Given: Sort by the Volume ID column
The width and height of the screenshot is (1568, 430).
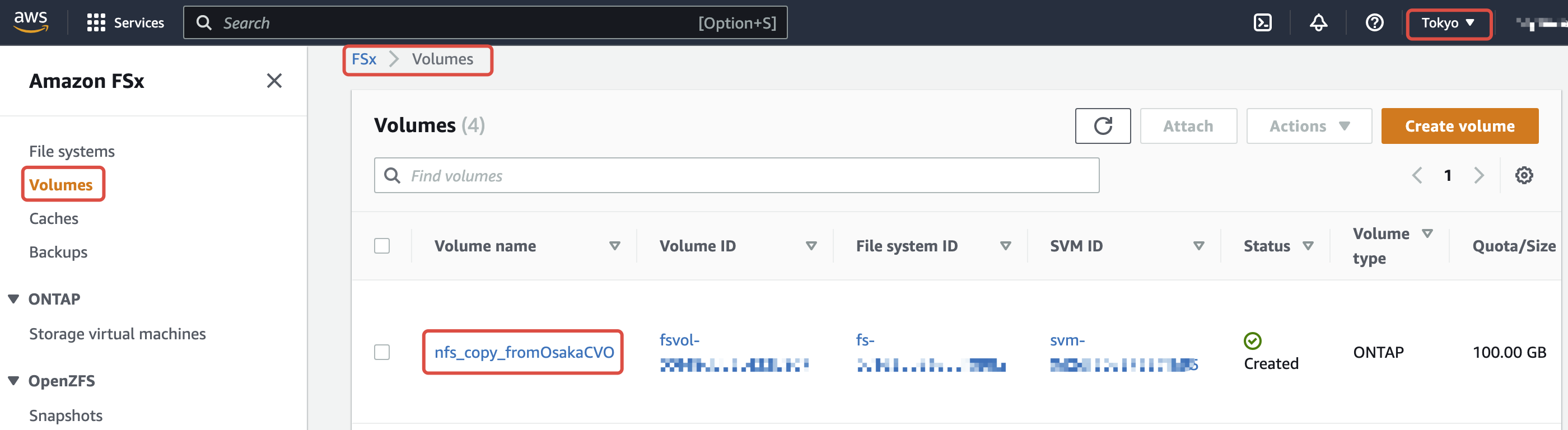Looking at the screenshot, I should (x=811, y=246).
